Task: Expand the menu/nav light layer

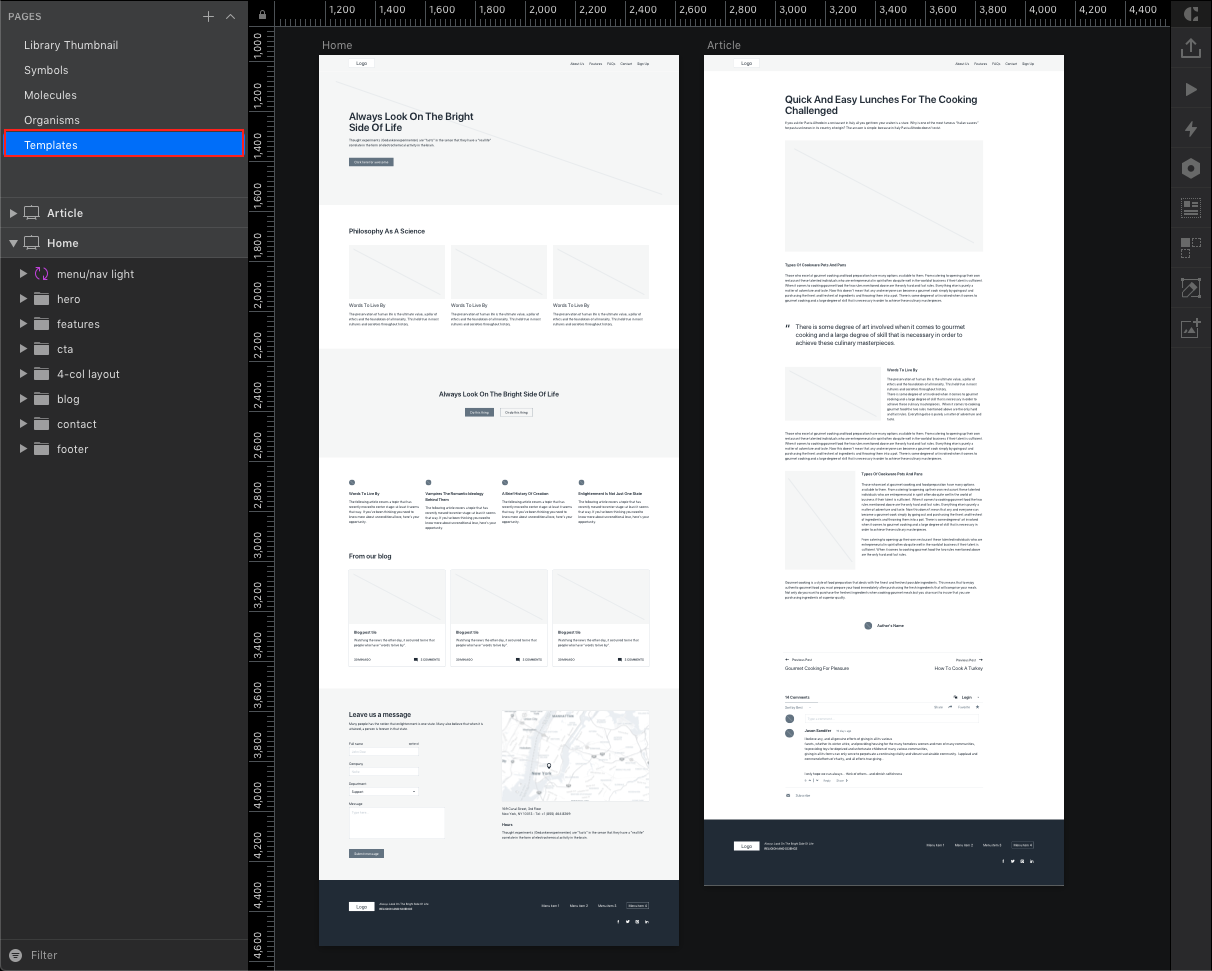Action: coord(23,274)
